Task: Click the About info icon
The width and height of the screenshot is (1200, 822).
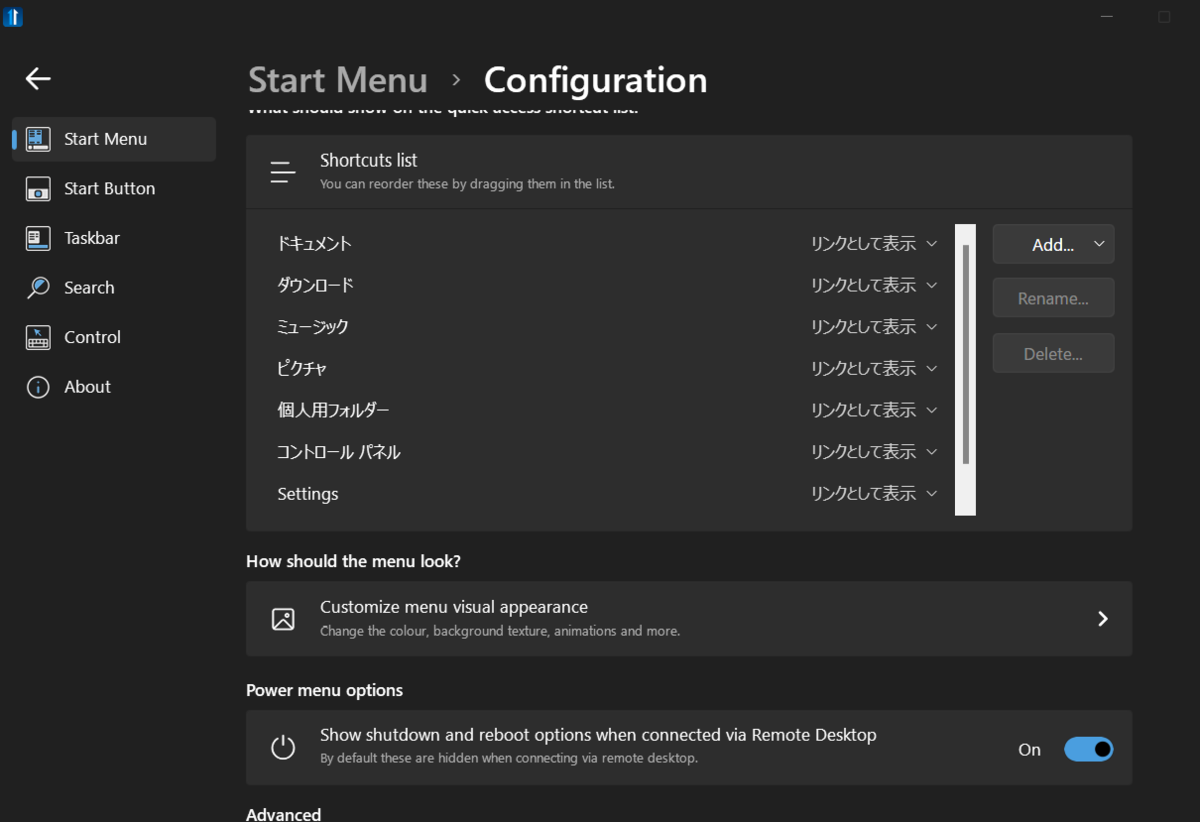Action: [x=38, y=387]
